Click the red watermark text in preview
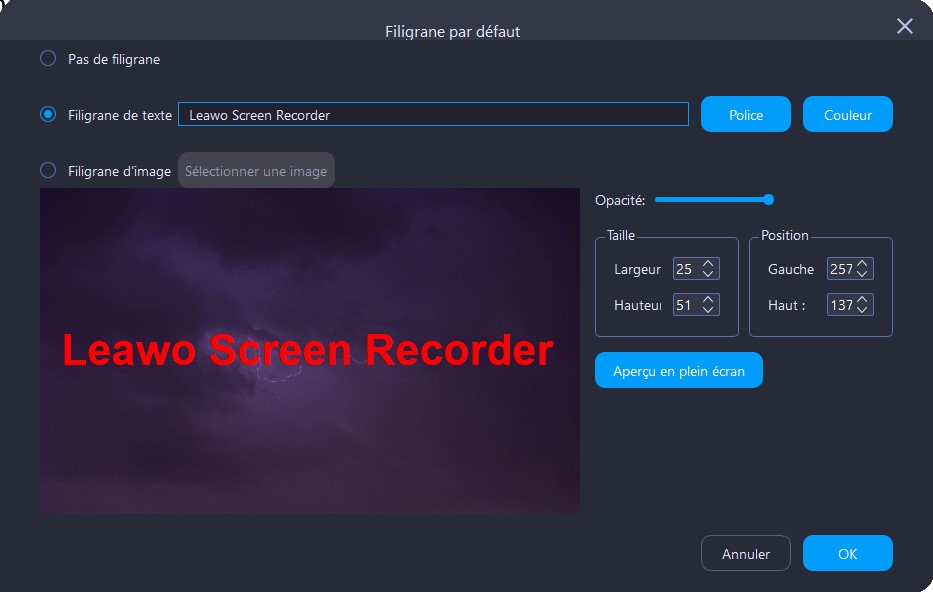933x592 pixels. [x=308, y=350]
